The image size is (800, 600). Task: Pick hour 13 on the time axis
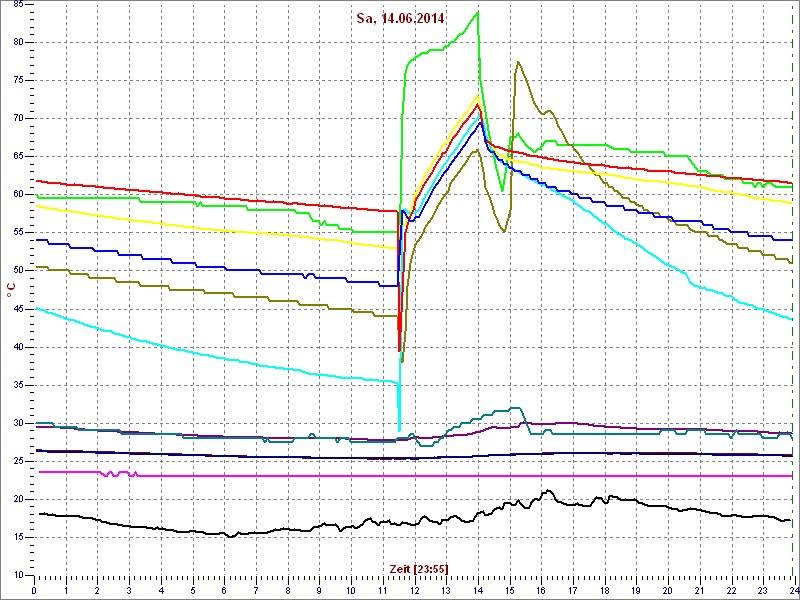446,591
